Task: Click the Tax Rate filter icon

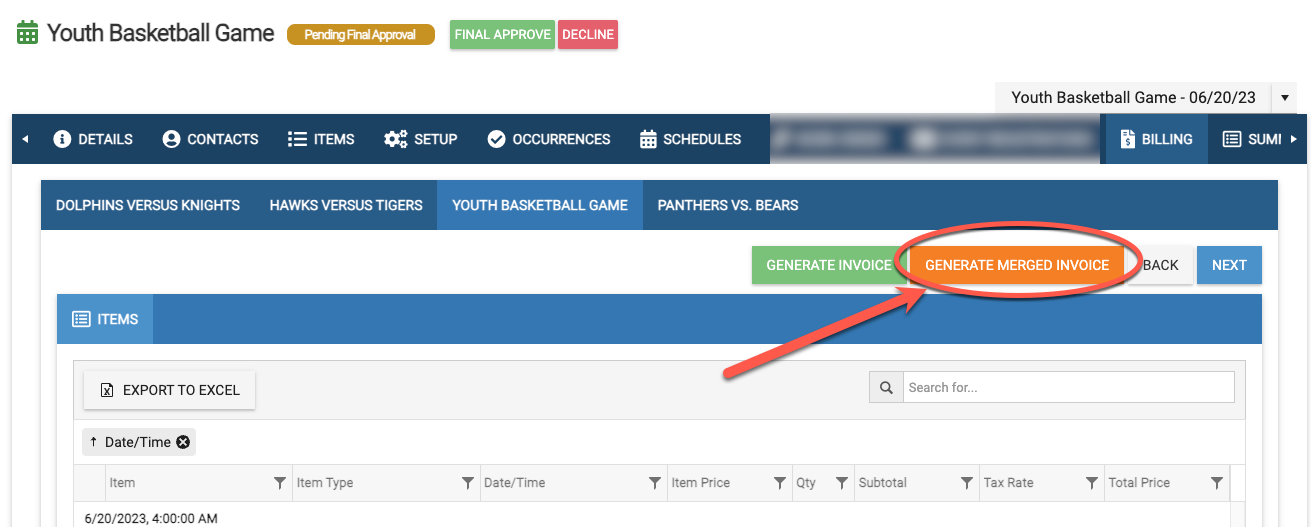Action: coord(1091,483)
